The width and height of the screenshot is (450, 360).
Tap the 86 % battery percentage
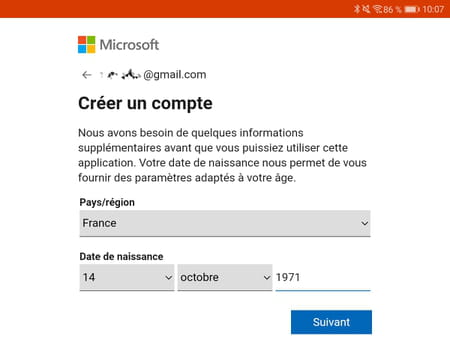[x=392, y=9]
